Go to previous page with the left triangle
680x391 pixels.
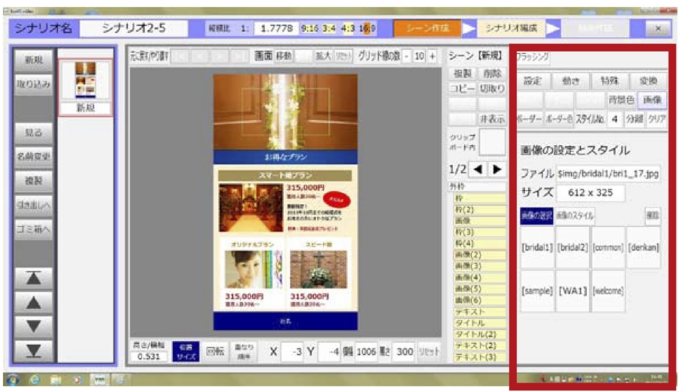pyautogui.click(x=478, y=169)
